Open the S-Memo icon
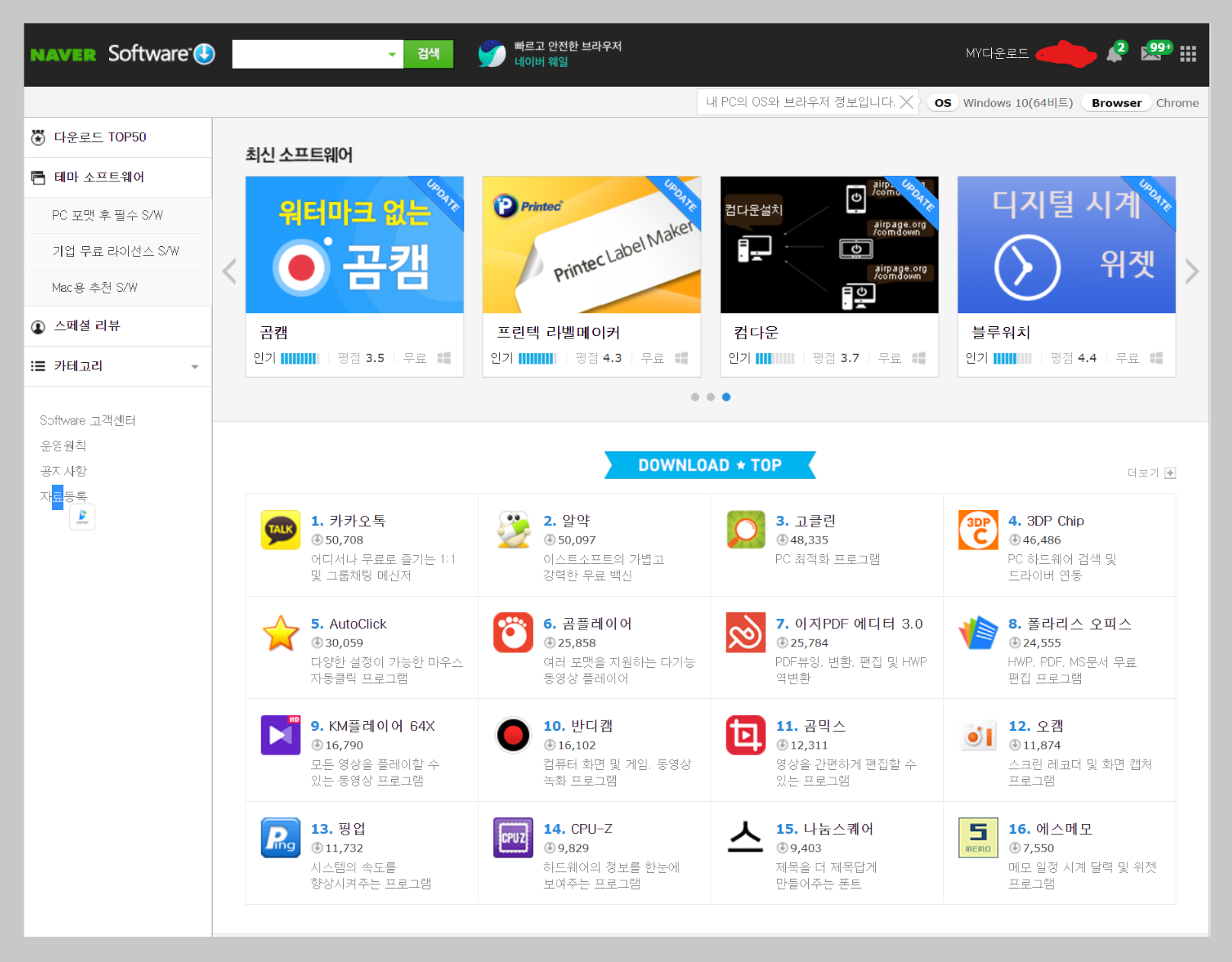The width and height of the screenshot is (1232, 962). (x=978, y=838)
